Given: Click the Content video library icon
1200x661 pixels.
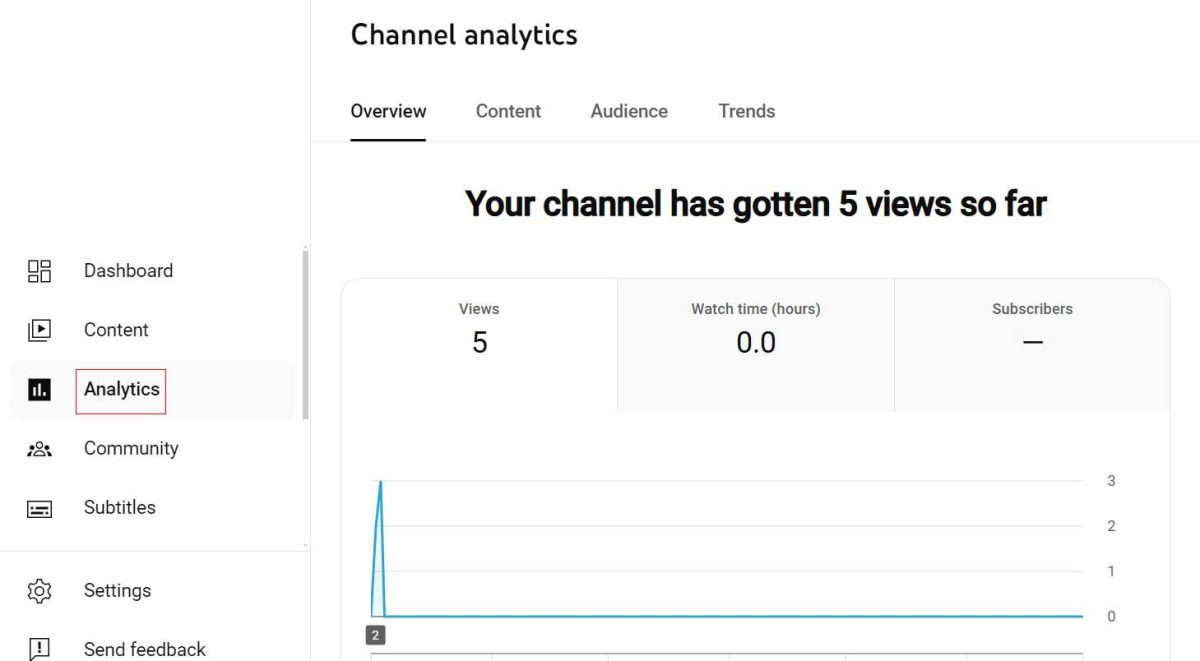Looking at the screenshot, I should pyautogui.click(x=39, y=330).
